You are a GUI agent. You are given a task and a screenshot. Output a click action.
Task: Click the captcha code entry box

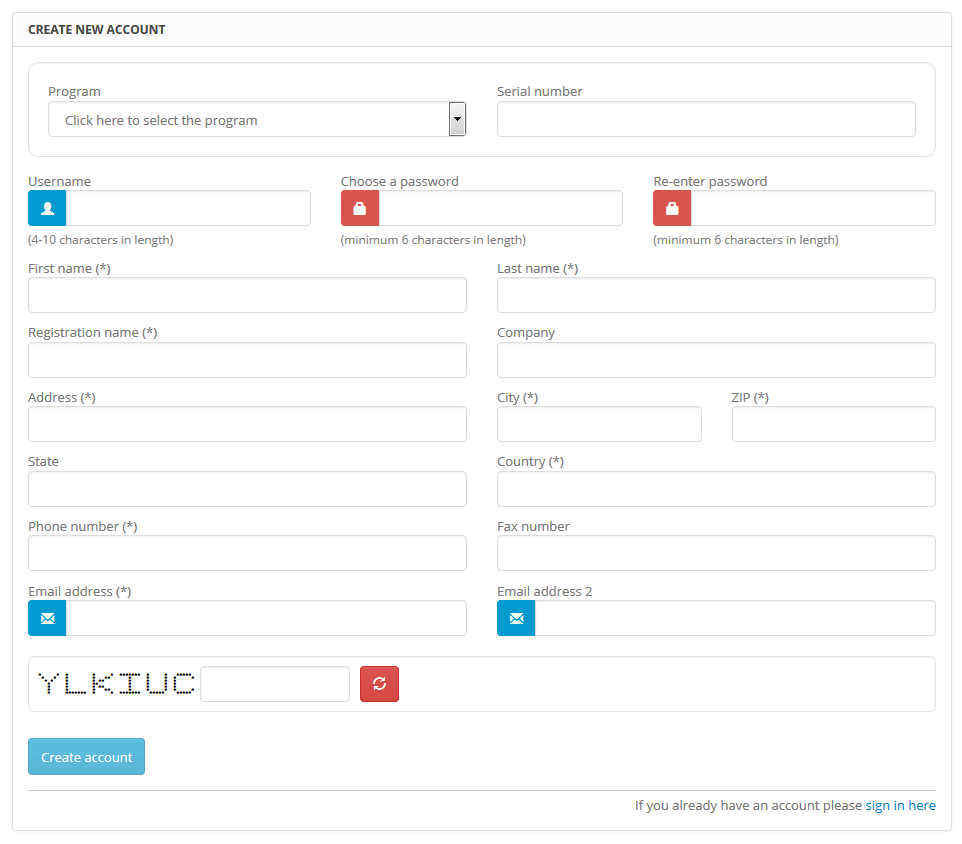(x=275, y=684)
